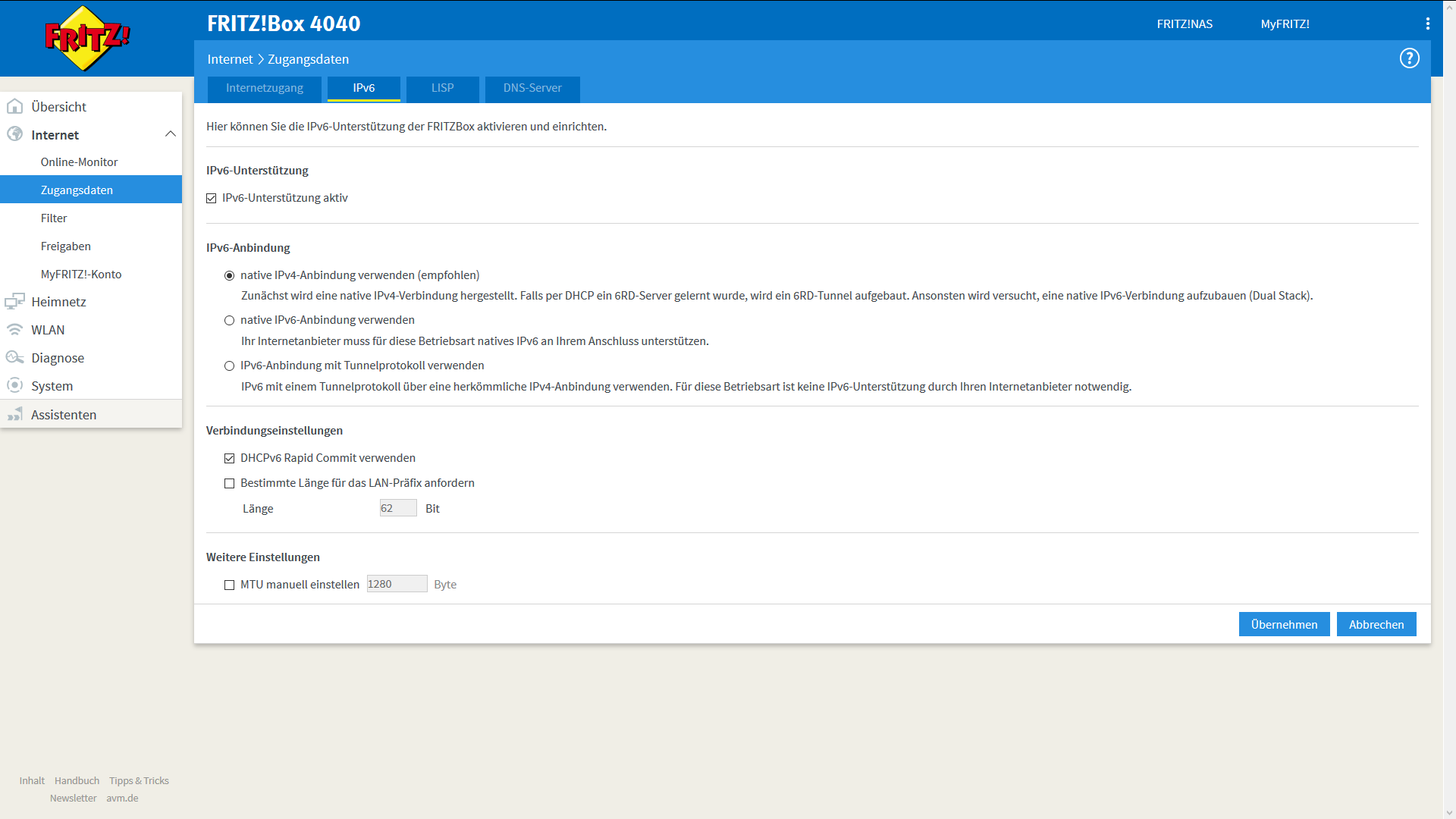Viewport: 1456px width, 819px height.
Task: Open the Filter sidebar entry
Action: click(x=54, y=218)
